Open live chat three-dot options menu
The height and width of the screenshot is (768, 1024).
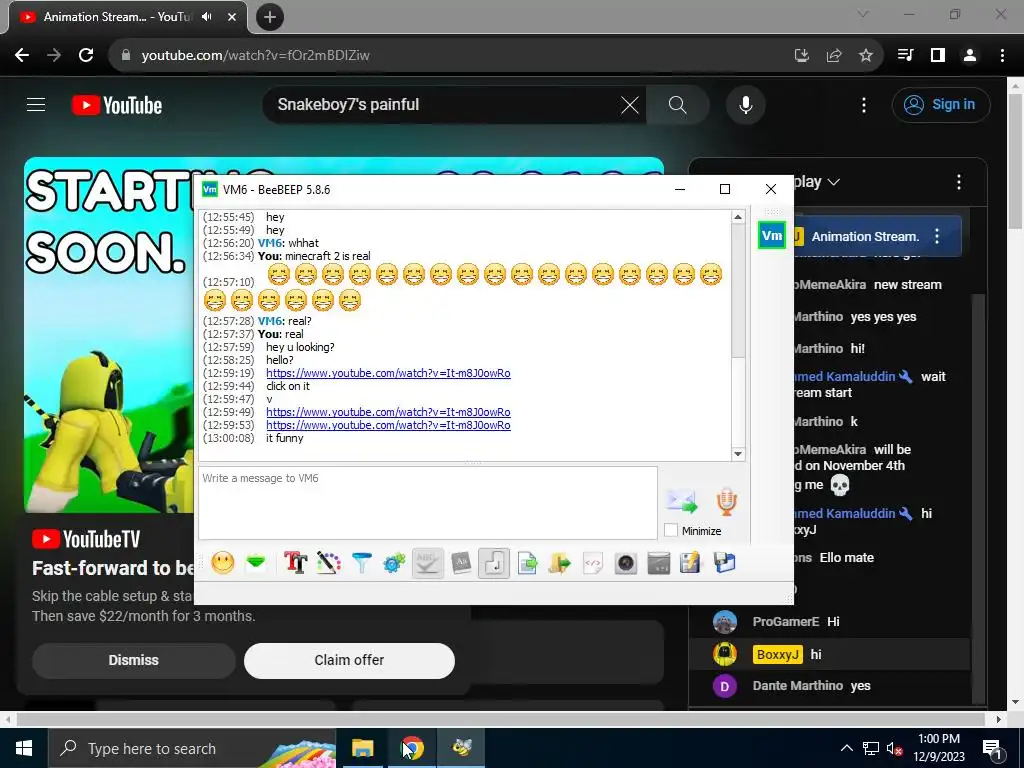(x=959, y=182)
